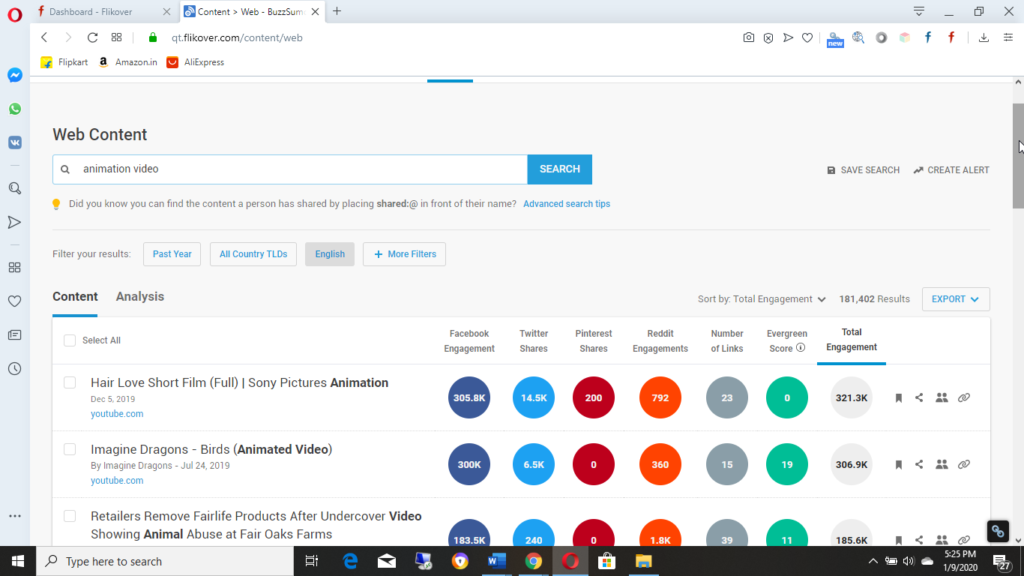Image resolution: width=1024 pixels, height=576 pixels.
Task: Open youtube.com link under Imagine Dragons
Action: [x=117, y=480]
